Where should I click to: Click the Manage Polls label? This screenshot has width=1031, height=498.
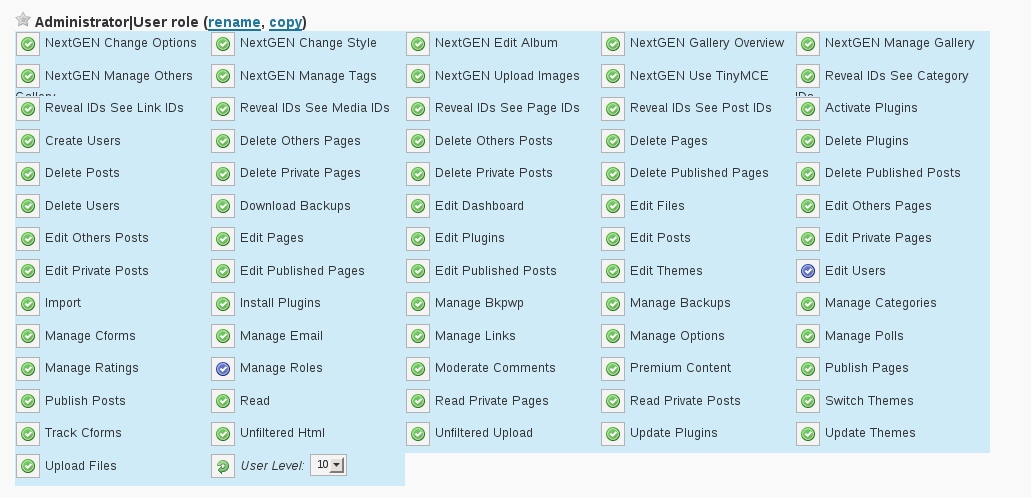tap(864, 336)
